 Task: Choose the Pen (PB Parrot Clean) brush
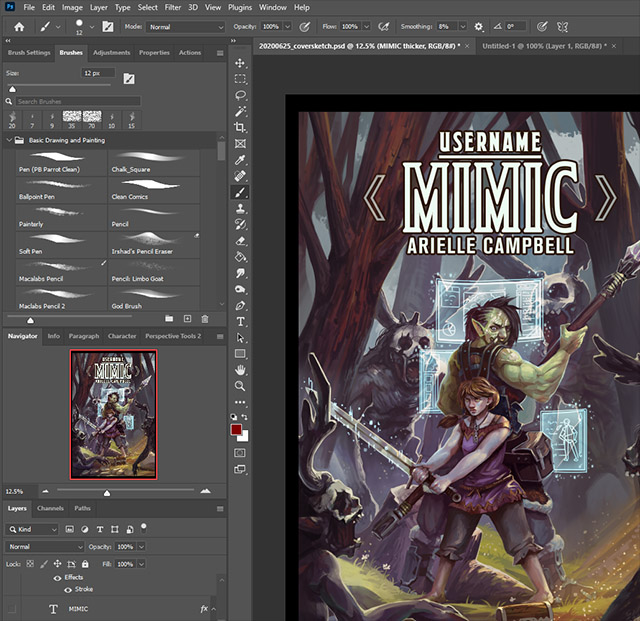tap(61, 163)
